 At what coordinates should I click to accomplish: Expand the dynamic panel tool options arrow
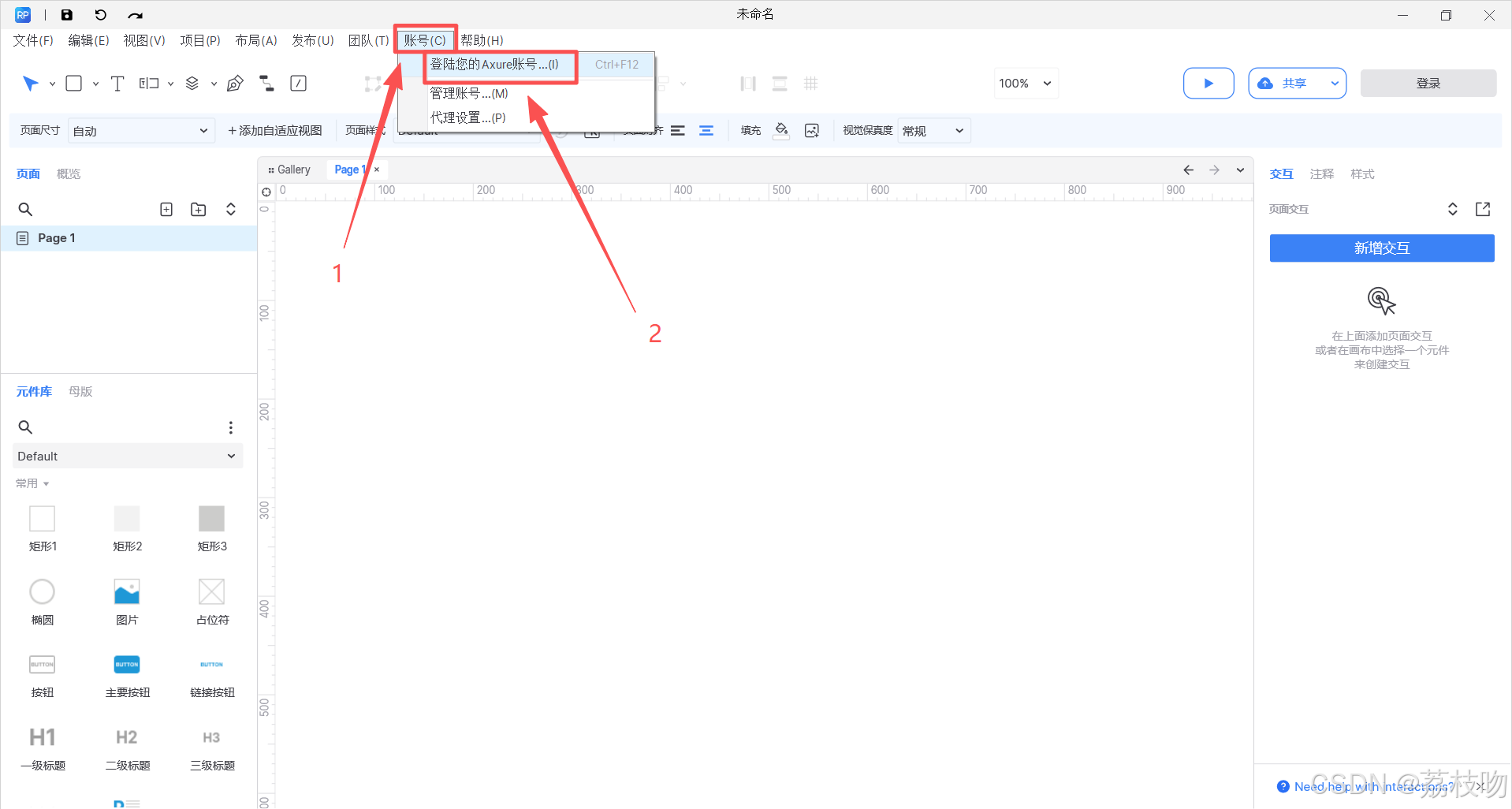(214, 84)
